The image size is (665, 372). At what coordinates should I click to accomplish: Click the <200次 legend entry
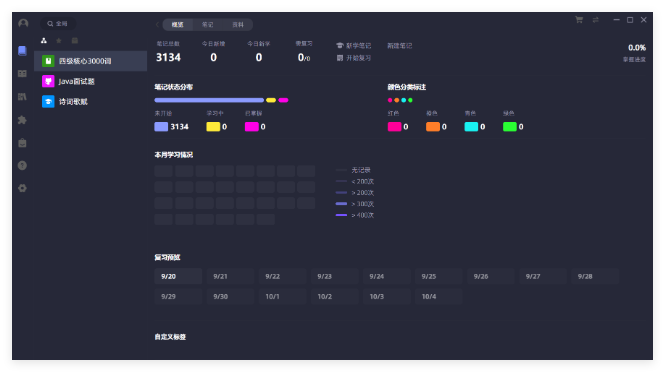coord(355,182)
